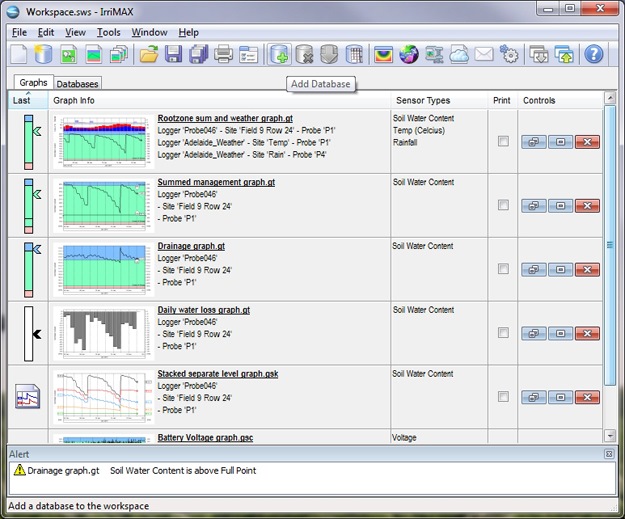Click the Add Database toolbar icon
Screen dimensions: 625x519
279,54
